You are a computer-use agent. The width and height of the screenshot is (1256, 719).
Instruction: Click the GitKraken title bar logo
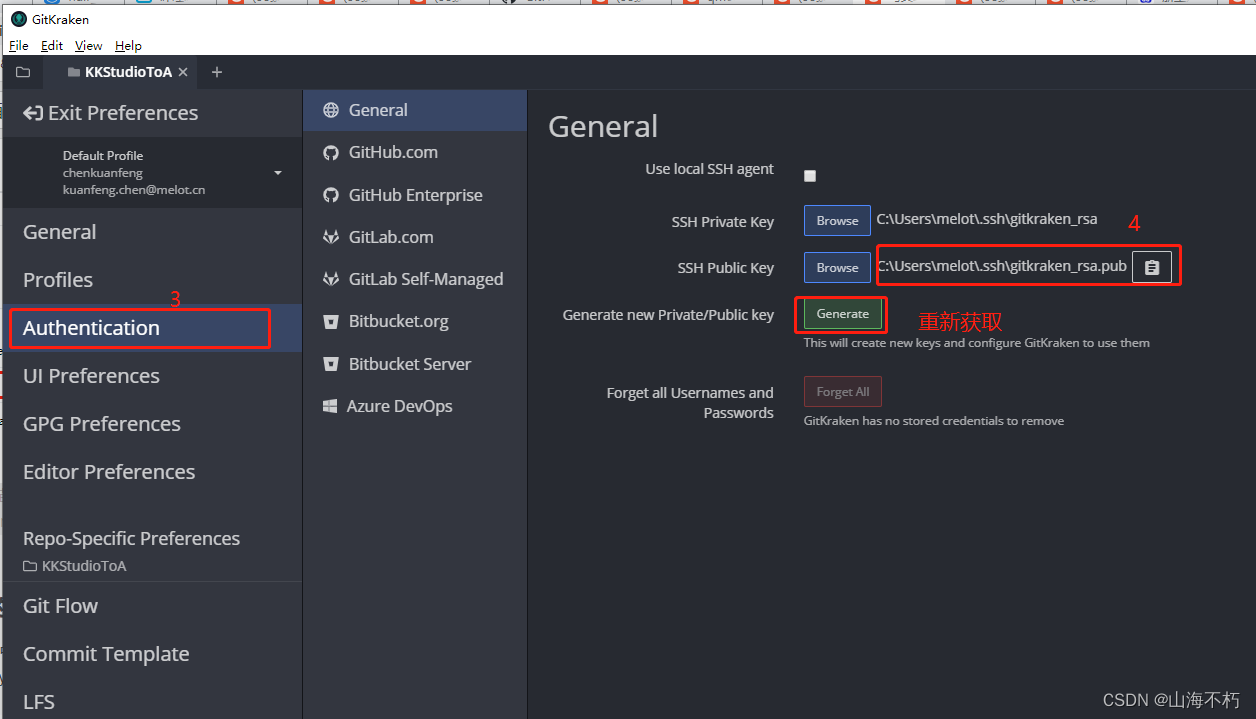pos(19,18)
